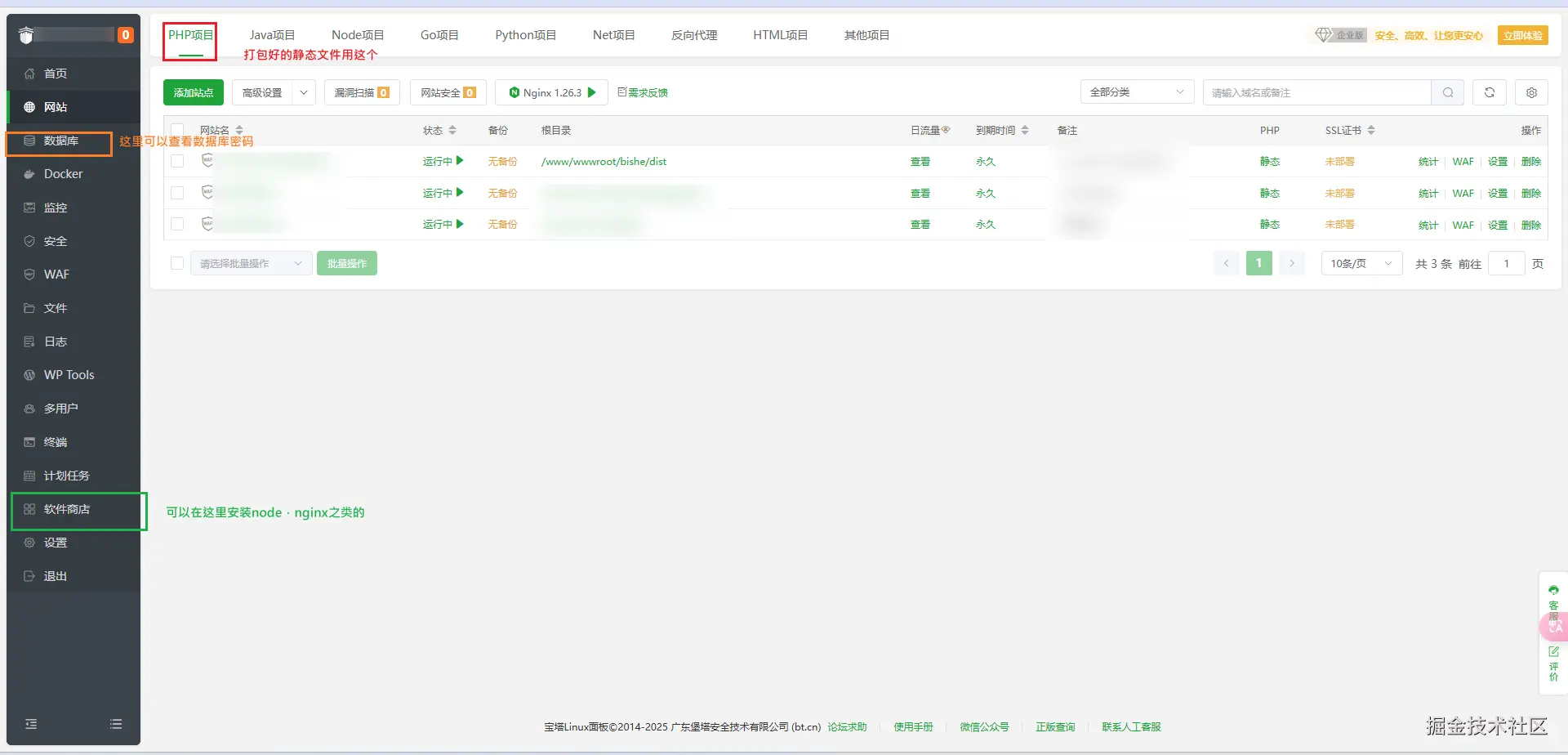
Task: Open the 联系人工客服 footer link
Action: click(1131, 726)
